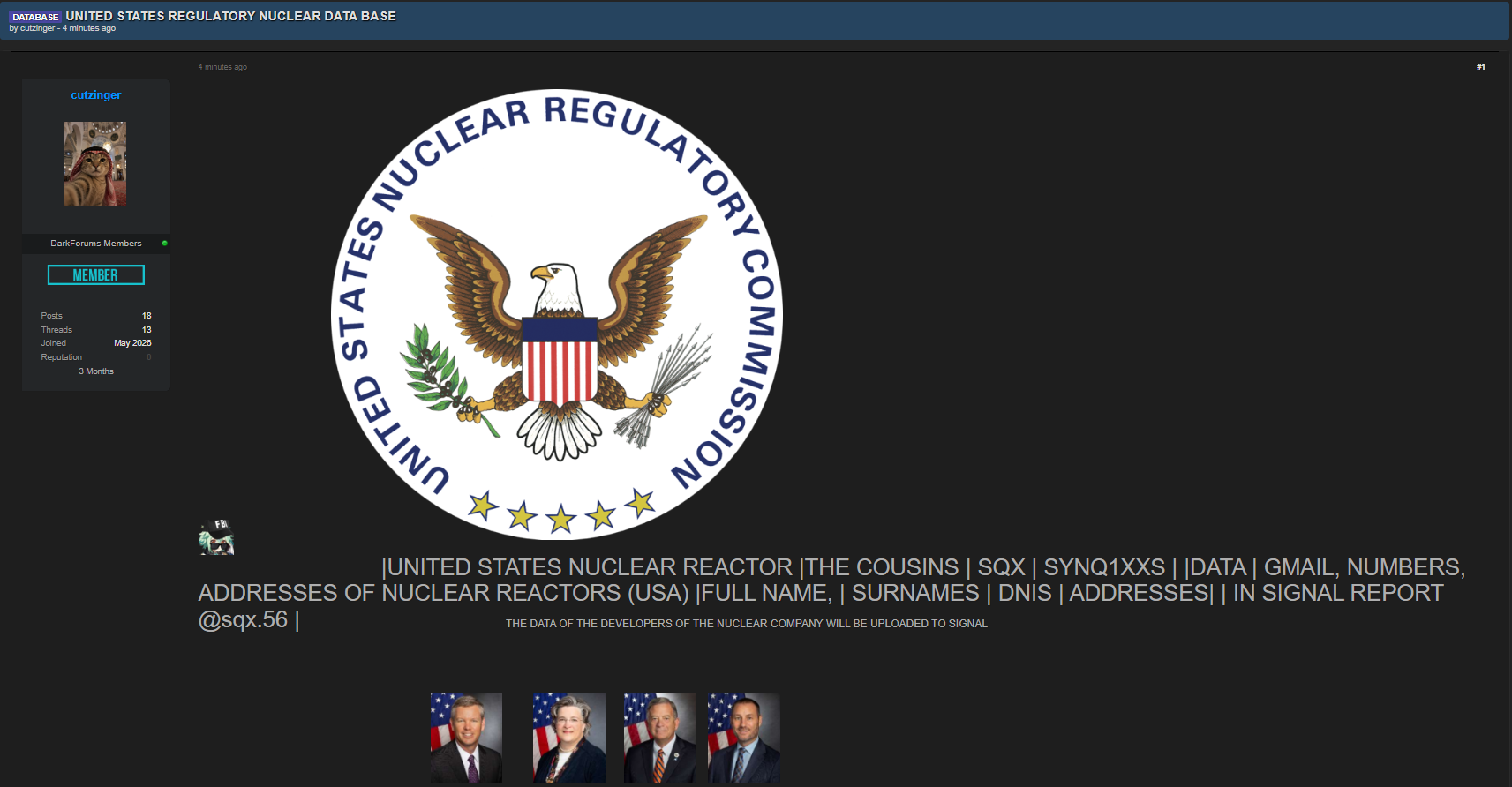The width and height of the screenshot is (1512, 787).
Task: Click the thread title UNITED STATES REGULATORY NUCLEAR DATA BASE
Action: pyautogui.click(x=231, y=16)
